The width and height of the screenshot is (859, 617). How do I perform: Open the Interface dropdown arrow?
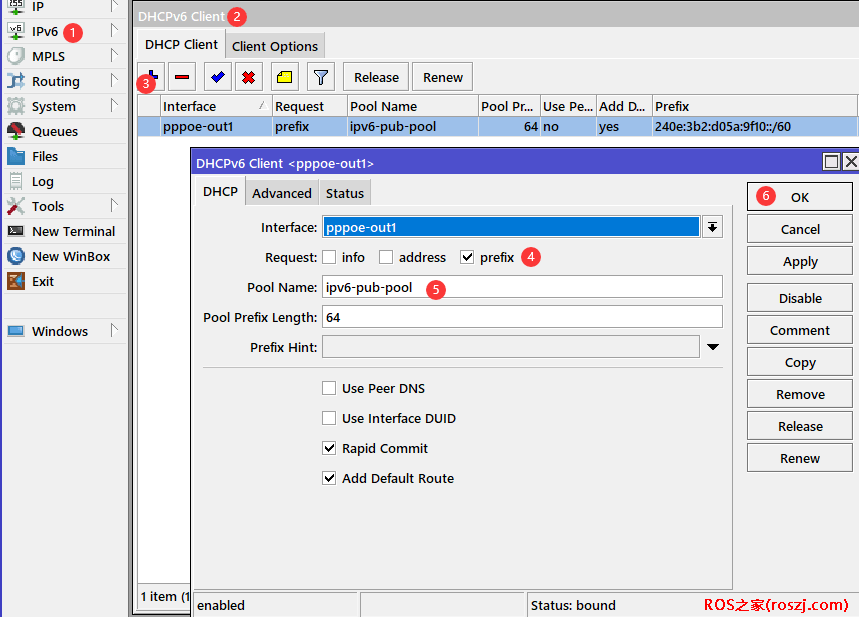point(712,227)
